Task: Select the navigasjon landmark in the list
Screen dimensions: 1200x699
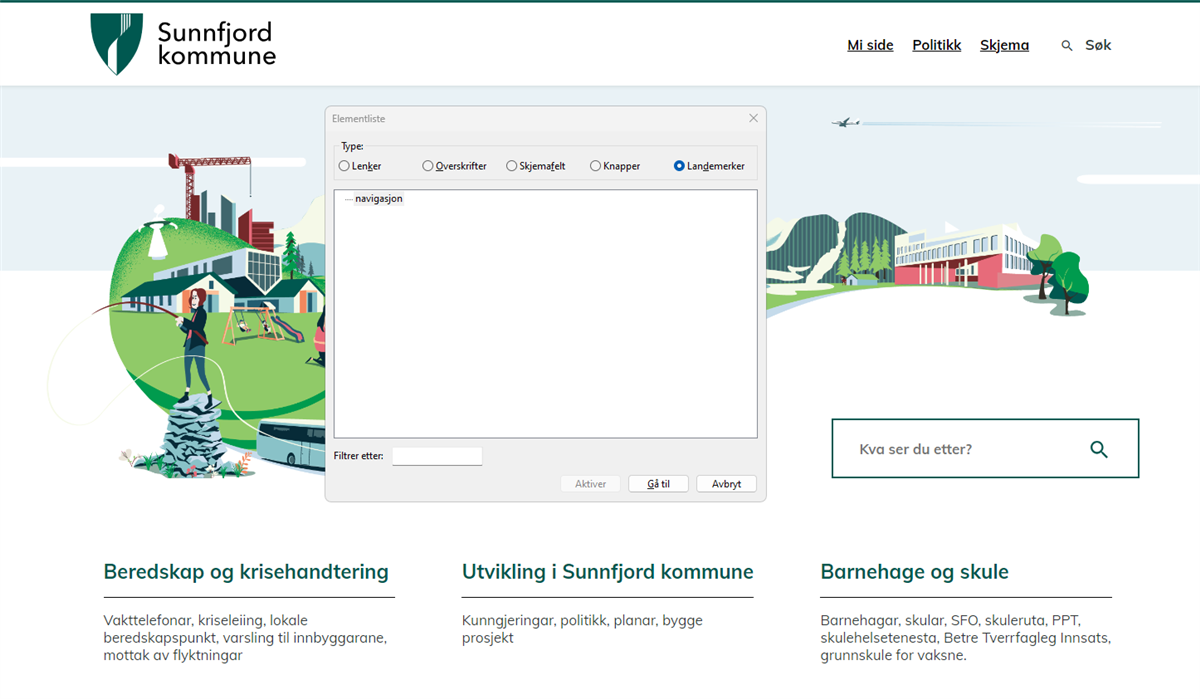Action: click(379, 198)
